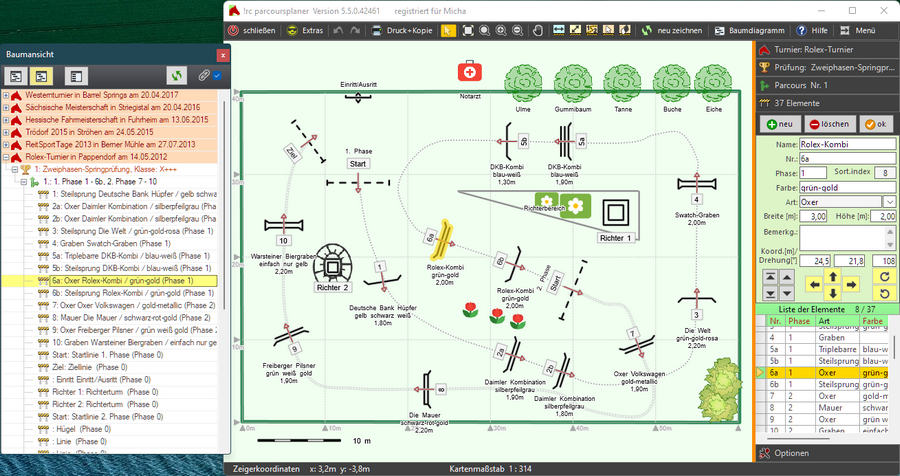This screenshot has height=476, width=900.
Task: Collapse the '1. Phase 1 - 6b' parcours node
Action: pos(24,181)
